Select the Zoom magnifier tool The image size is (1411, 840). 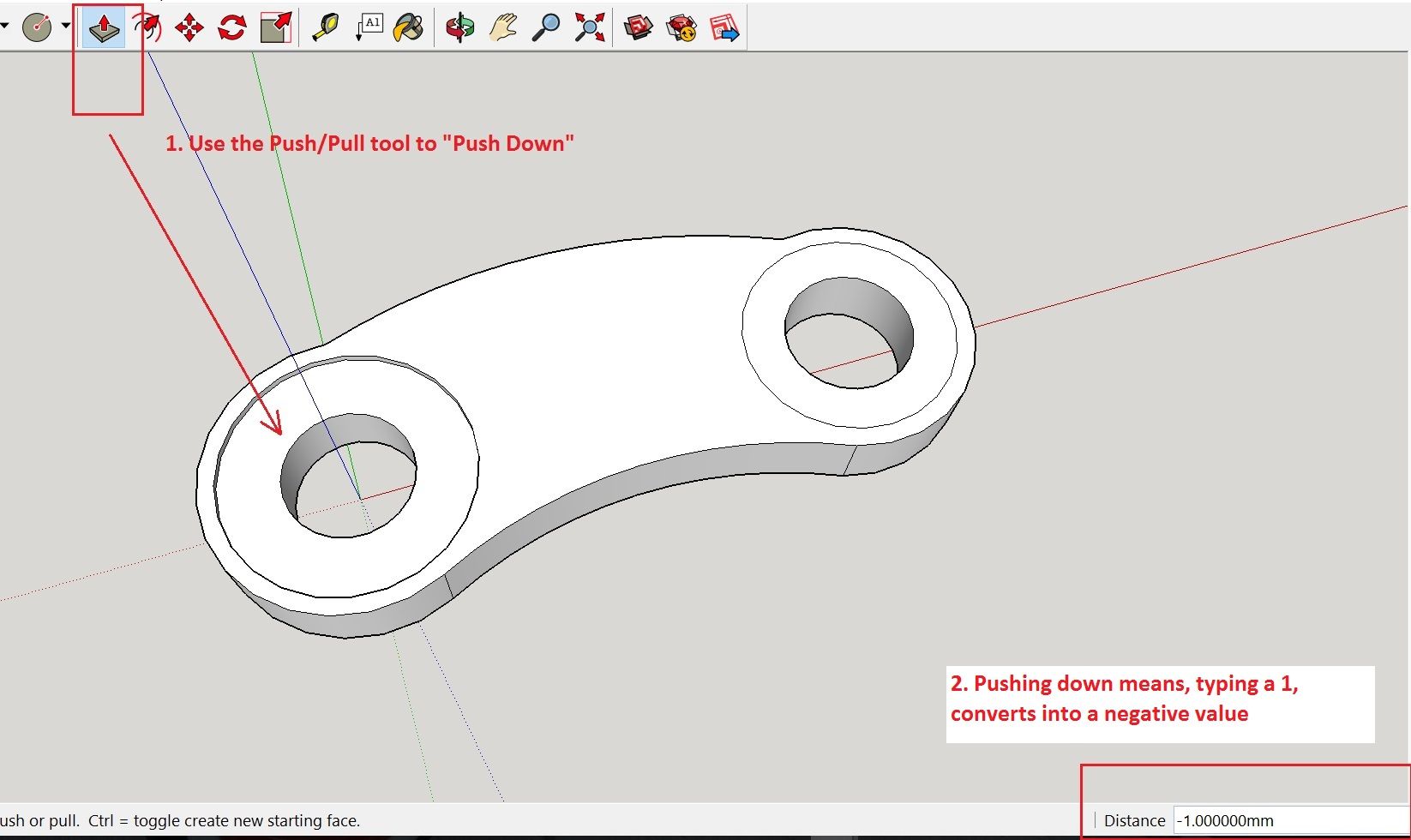pyautogui.click(x=546, y=27)
